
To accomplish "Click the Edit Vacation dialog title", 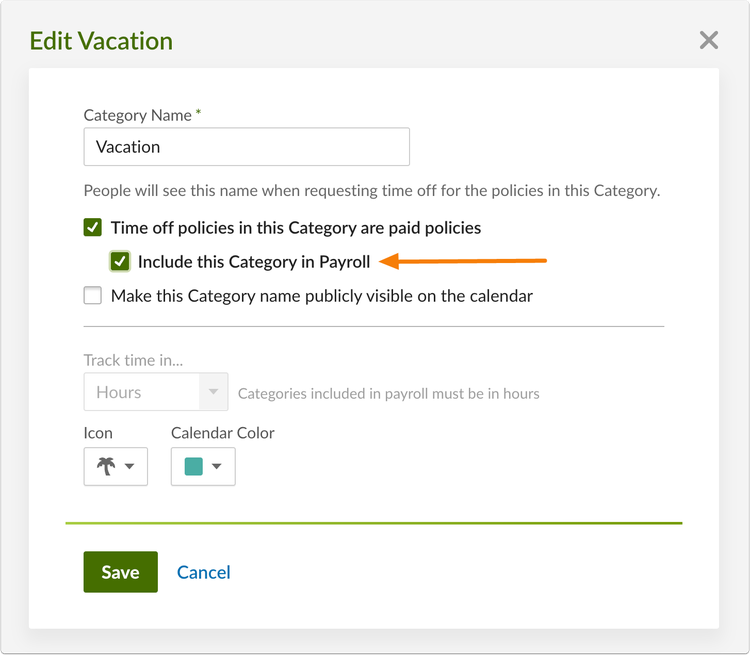I will 101,41.
